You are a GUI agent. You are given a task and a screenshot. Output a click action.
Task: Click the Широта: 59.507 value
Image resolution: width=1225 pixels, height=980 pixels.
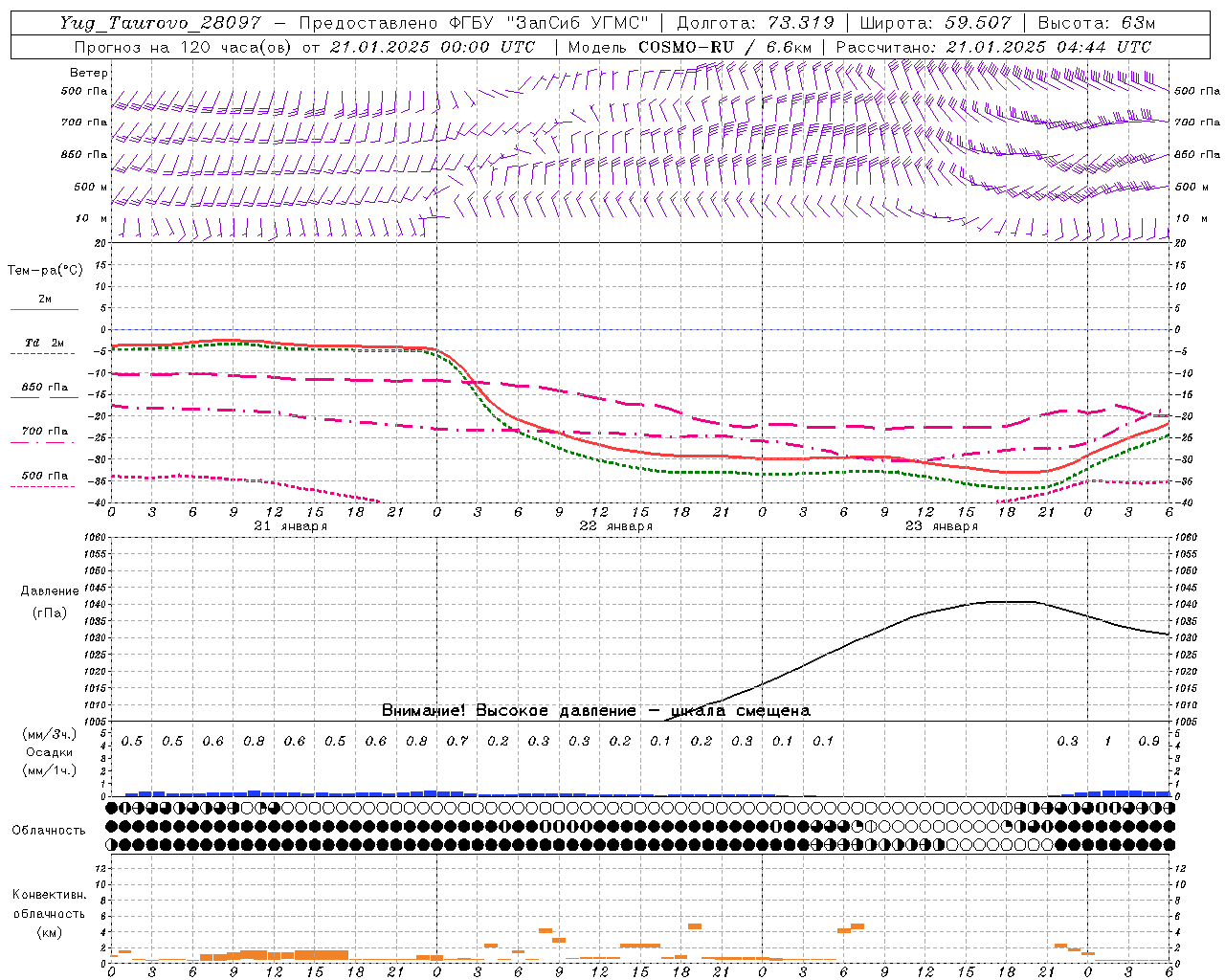[x=935, y=23]
